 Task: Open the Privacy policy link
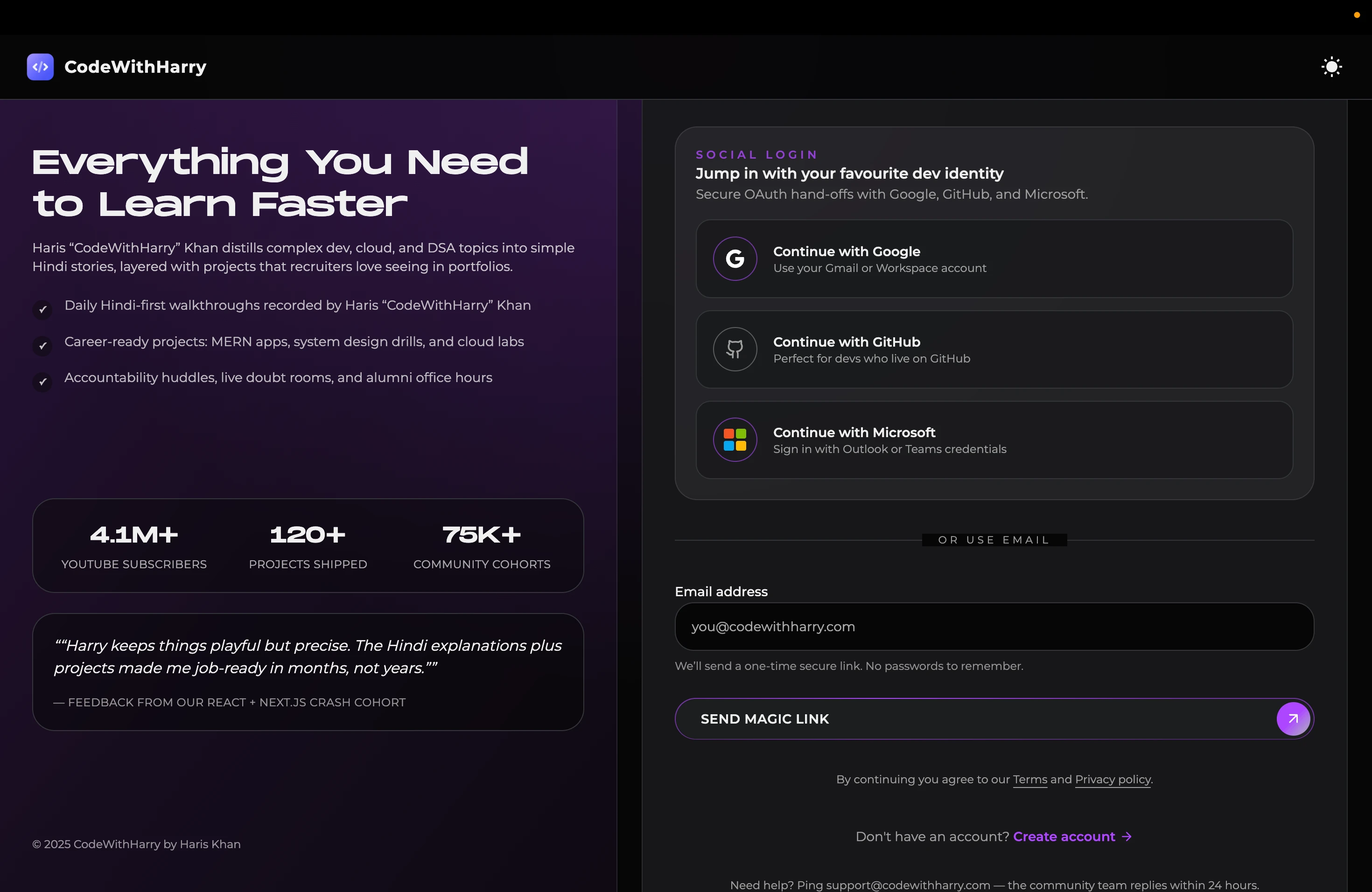tap(1112, 779)
